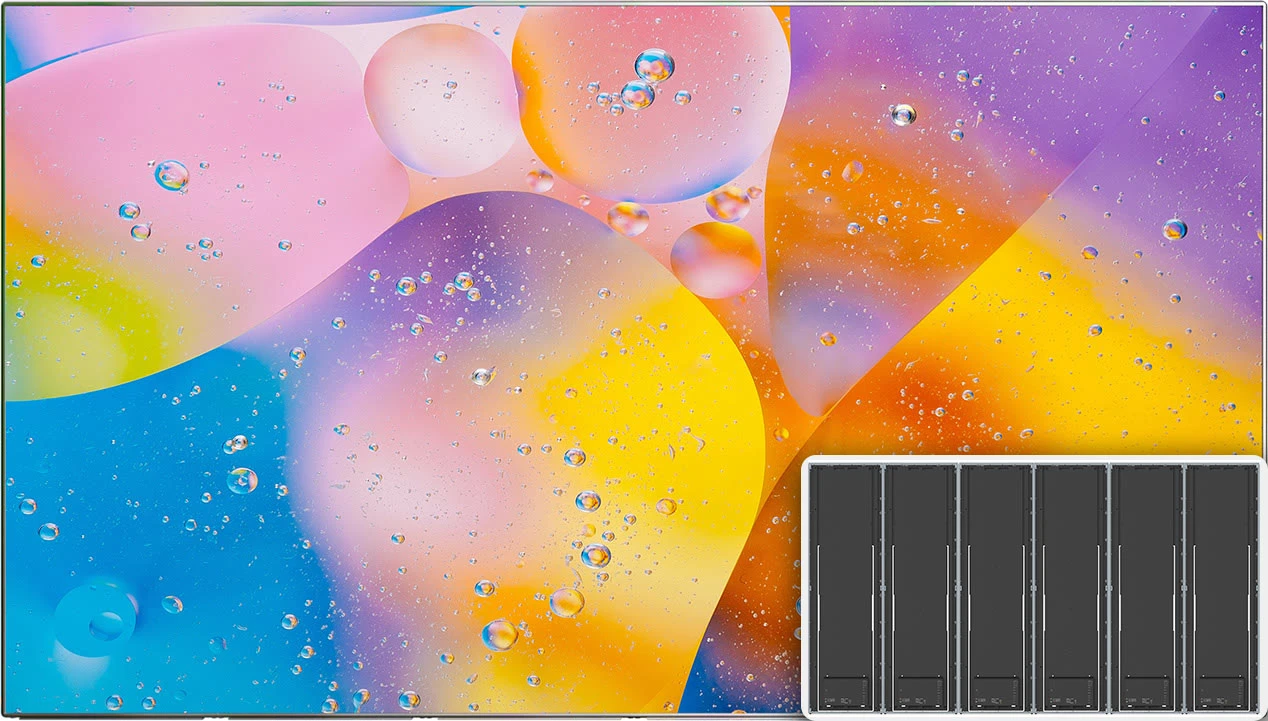Click the connector box on the rightmost panel
1268x721 pixels.
(1221, 692)
